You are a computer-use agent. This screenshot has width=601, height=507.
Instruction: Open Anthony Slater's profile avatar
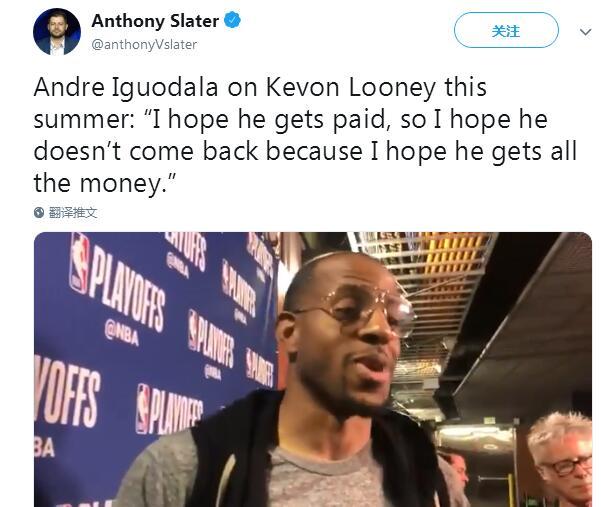coord(57,32)
